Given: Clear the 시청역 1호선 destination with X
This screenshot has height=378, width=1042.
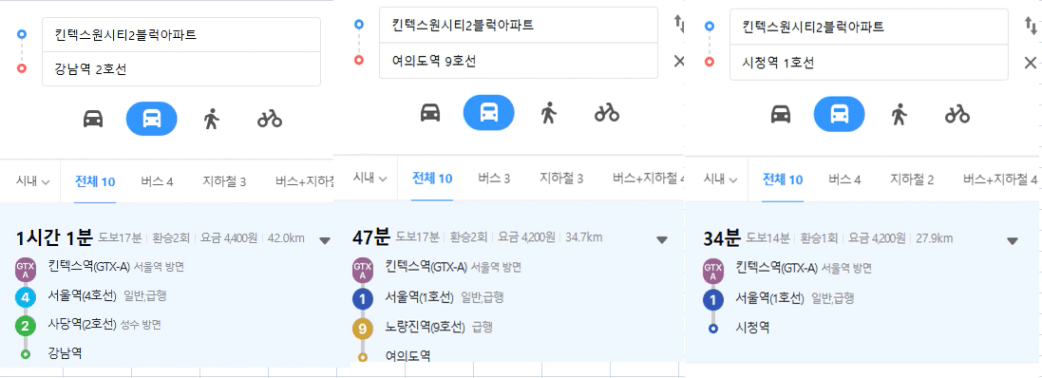Looking at the screenshot, I should tap(1030, 63).
